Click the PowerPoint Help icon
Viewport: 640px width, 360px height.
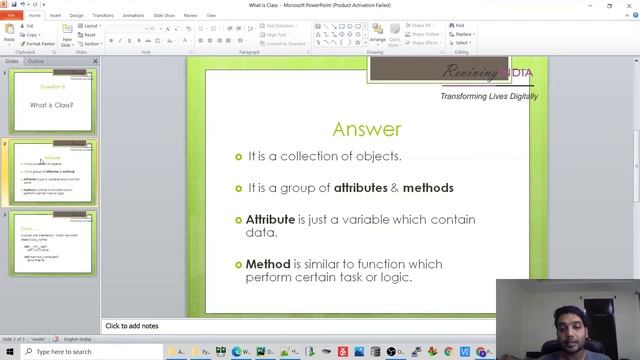click(x=636, y=15)
